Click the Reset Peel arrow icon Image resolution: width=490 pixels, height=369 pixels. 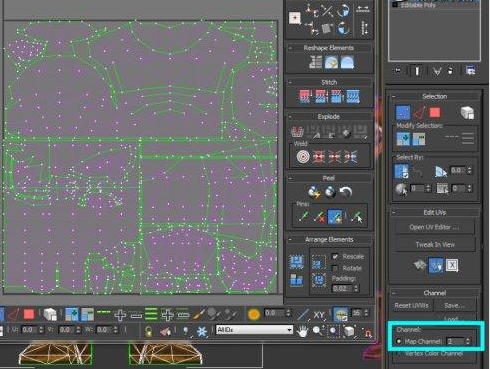[x=345, y=192]
